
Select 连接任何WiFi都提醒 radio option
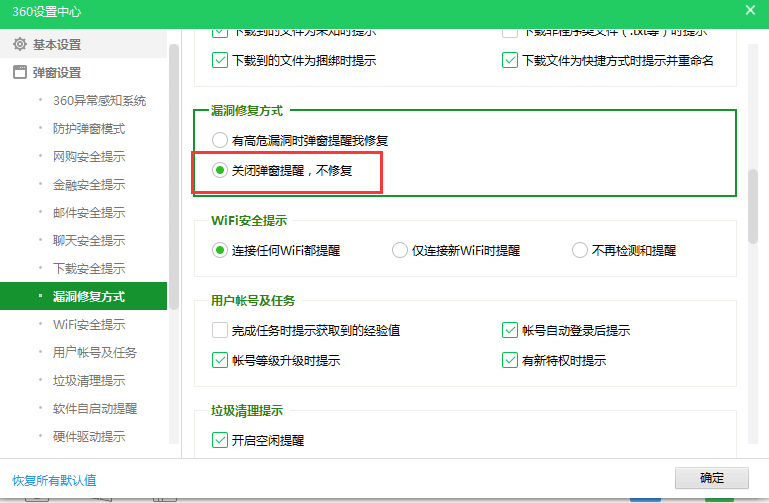(220, 251)
